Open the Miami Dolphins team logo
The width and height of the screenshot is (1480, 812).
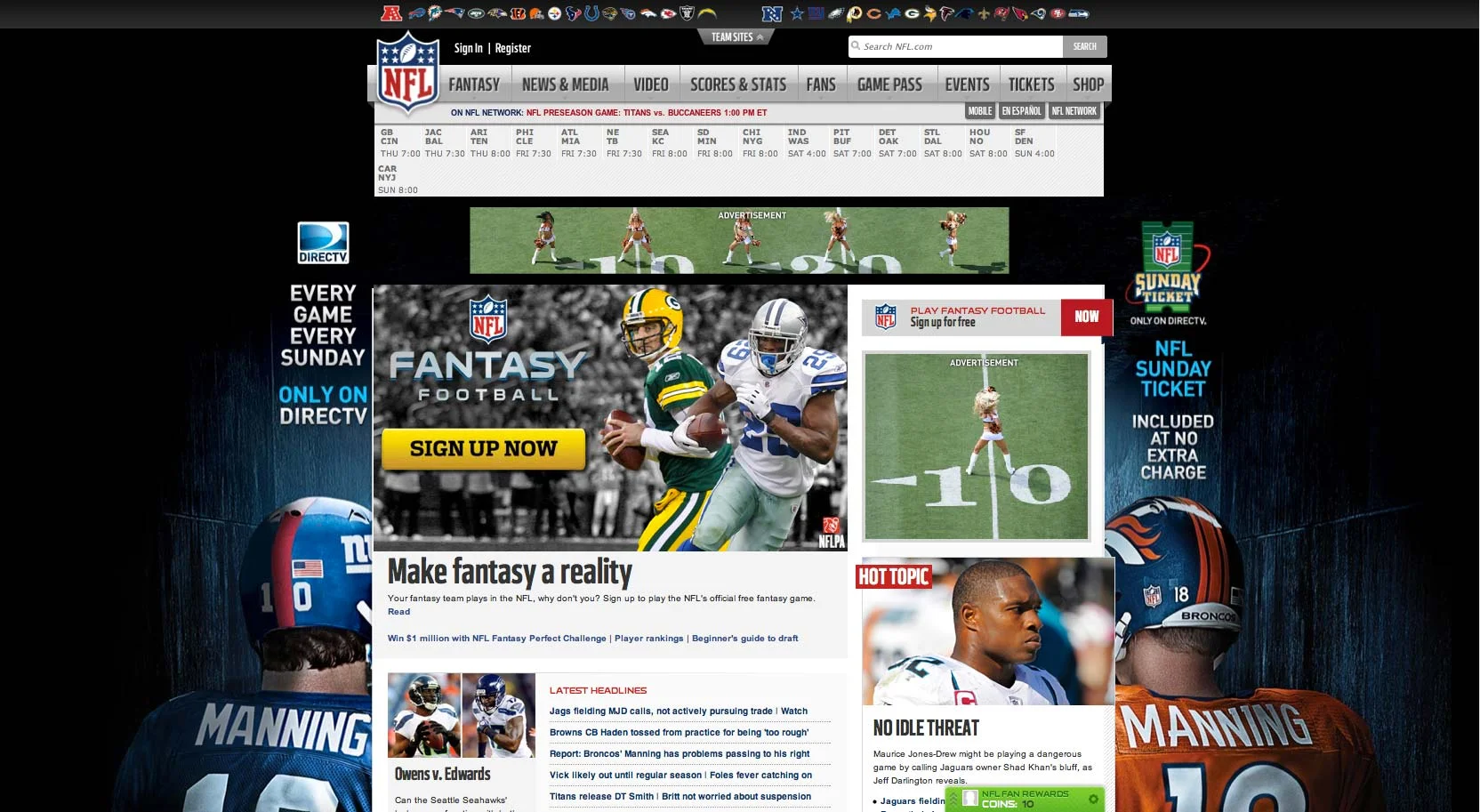click(435, 13)
